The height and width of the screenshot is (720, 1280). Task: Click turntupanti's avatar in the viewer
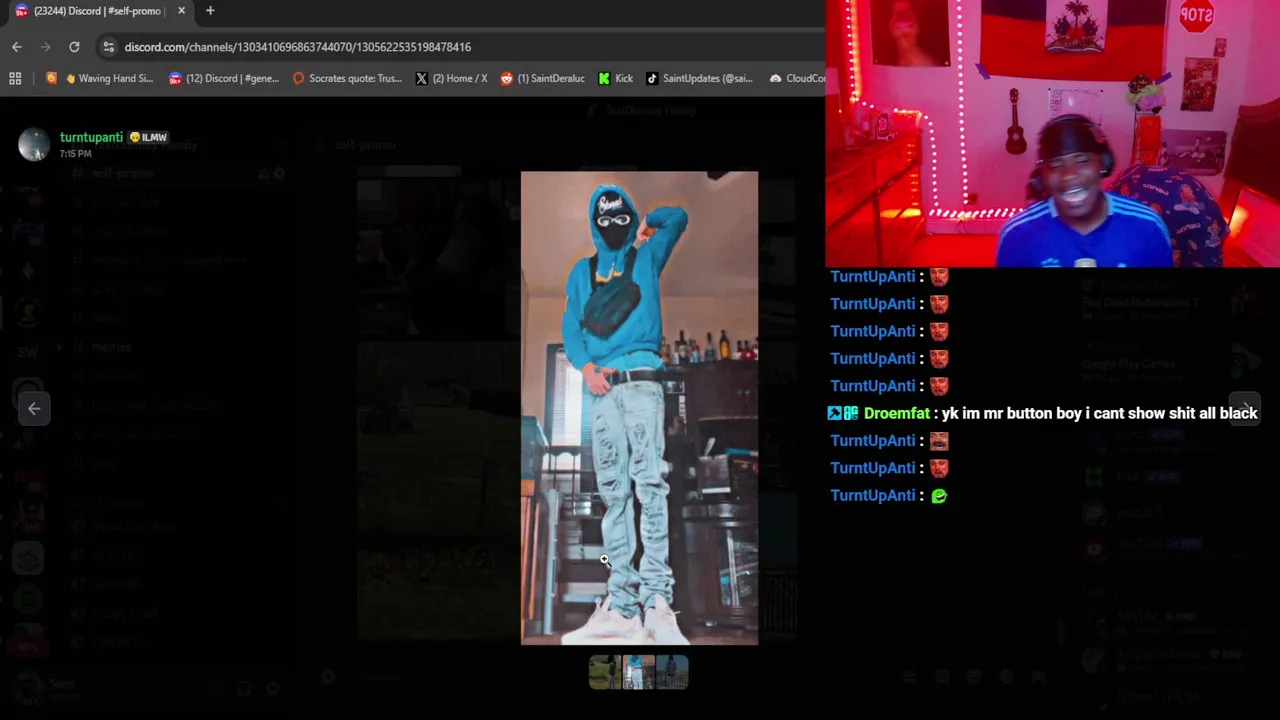click(x=34, y=144)
